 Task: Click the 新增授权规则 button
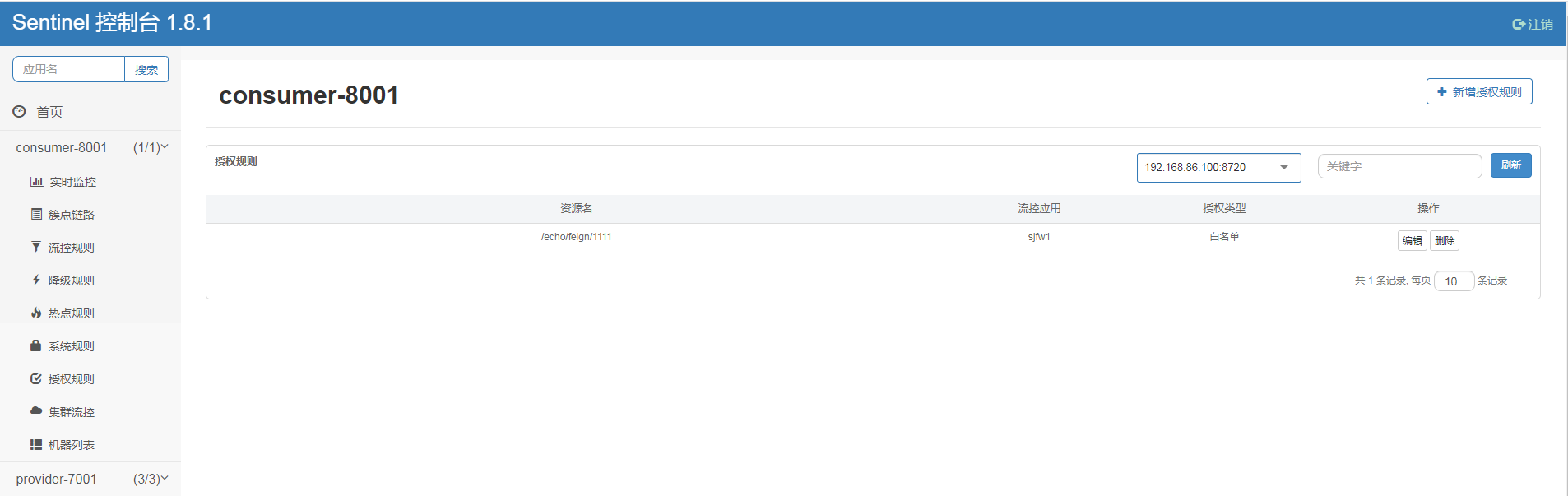click(1479, 92)
